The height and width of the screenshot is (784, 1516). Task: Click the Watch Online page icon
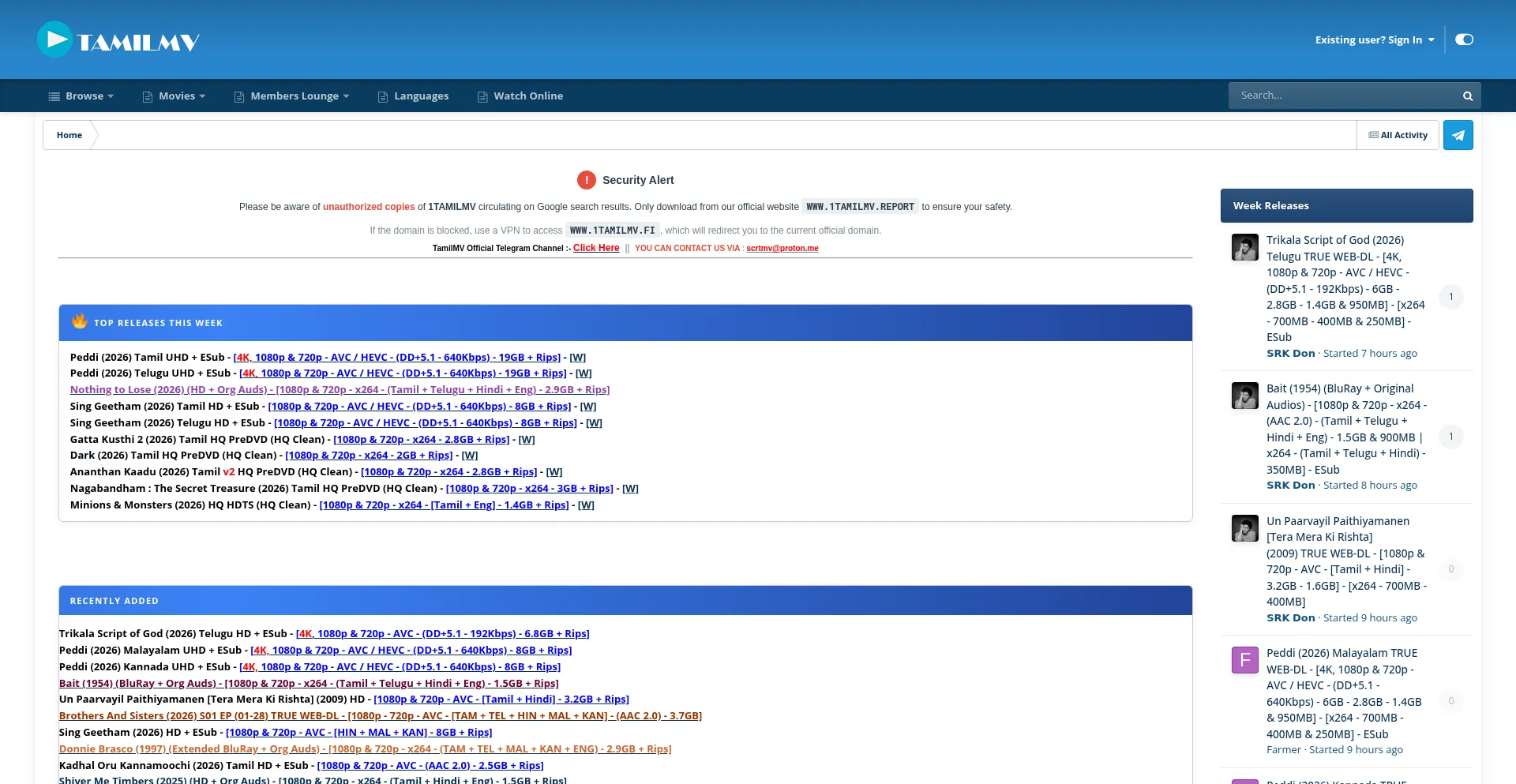point(482,96)
